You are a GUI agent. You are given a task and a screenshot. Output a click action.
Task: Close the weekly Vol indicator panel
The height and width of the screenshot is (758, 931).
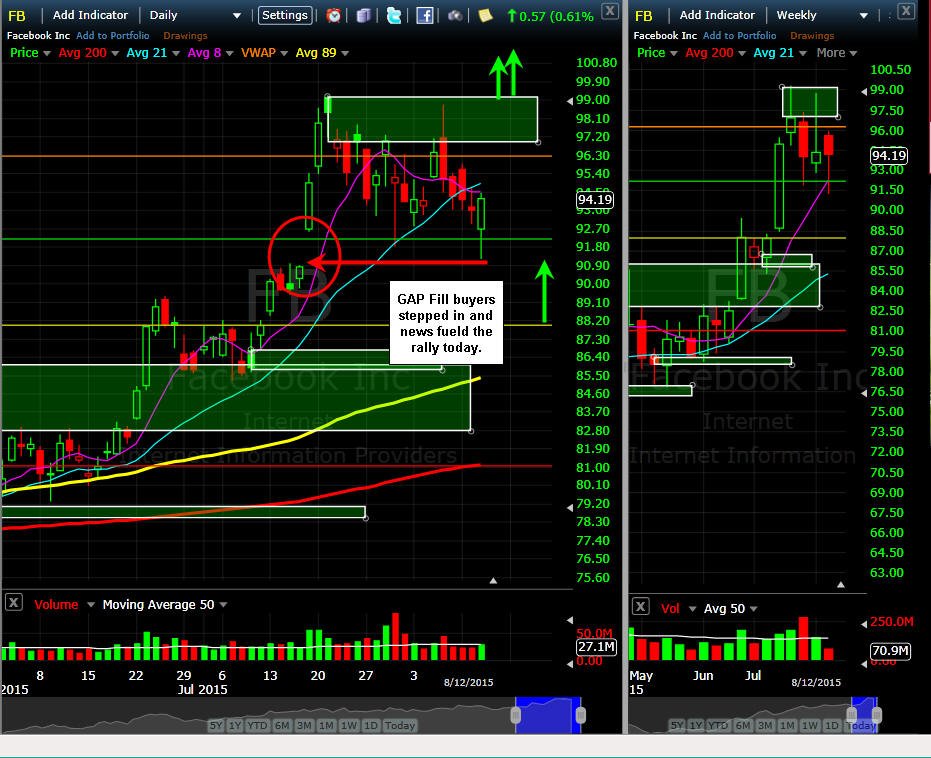pos(640,607)
